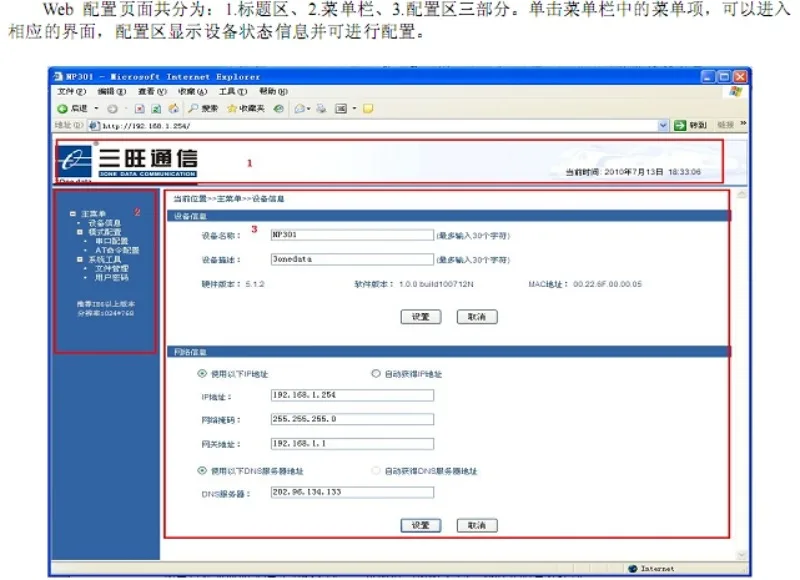Image resolution: width=800 pixels, height=580 pixels.
Task: Open the Home page icon
Action: click(x=173, y=108)
